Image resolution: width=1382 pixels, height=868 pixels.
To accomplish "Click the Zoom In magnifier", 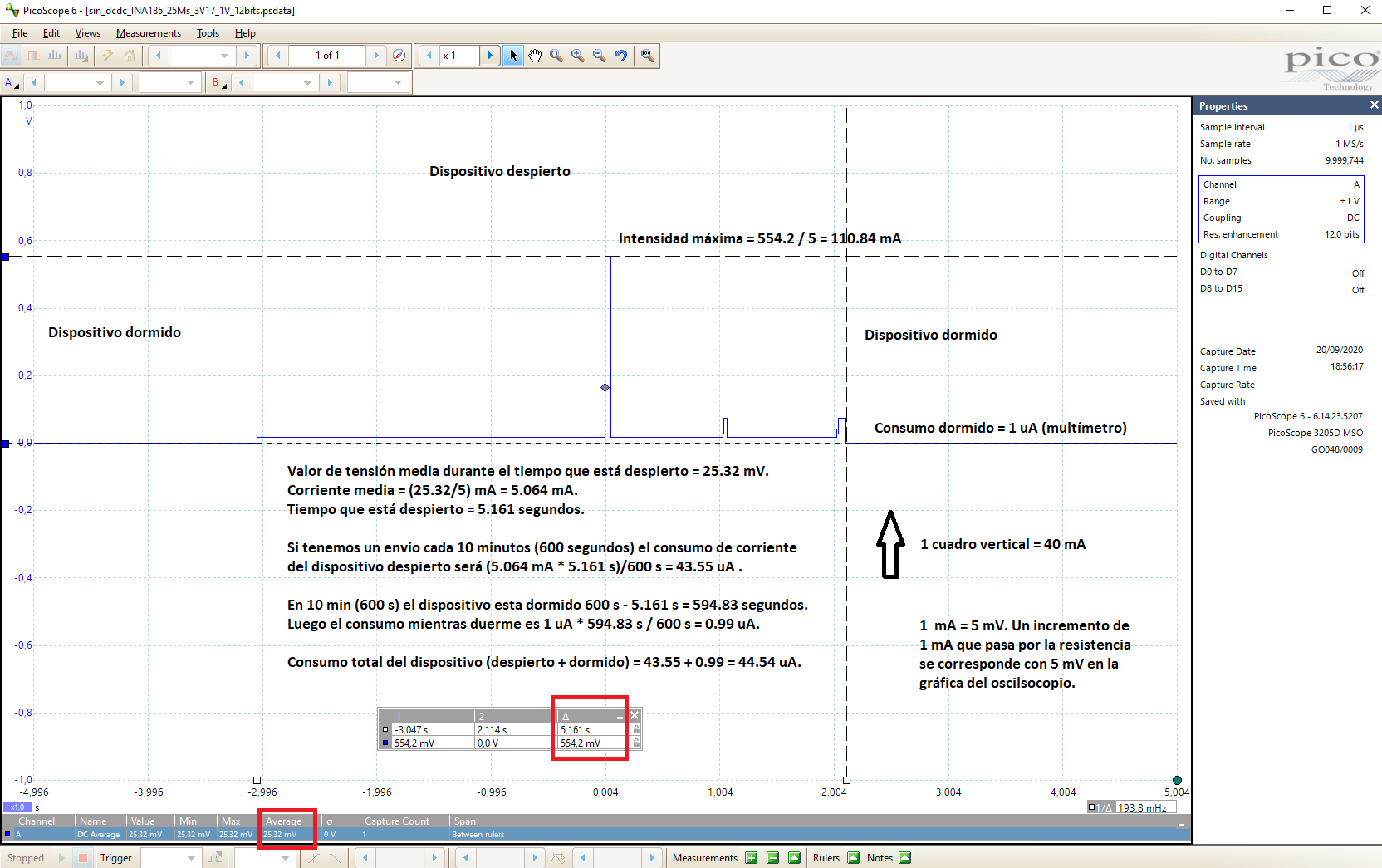I will (x=578, y=56).
